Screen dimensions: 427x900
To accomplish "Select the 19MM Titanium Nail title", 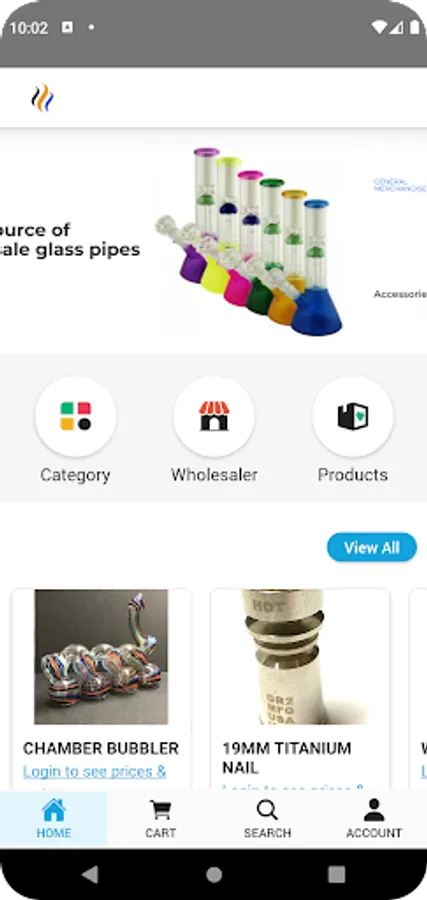I will (286, 757).
